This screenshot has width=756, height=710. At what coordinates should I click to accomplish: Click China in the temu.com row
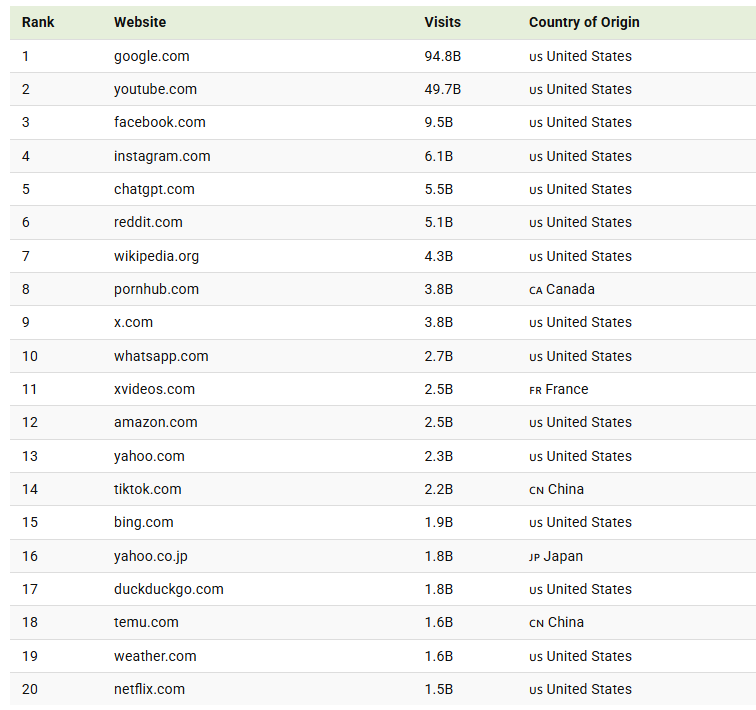tap(556, 622)
